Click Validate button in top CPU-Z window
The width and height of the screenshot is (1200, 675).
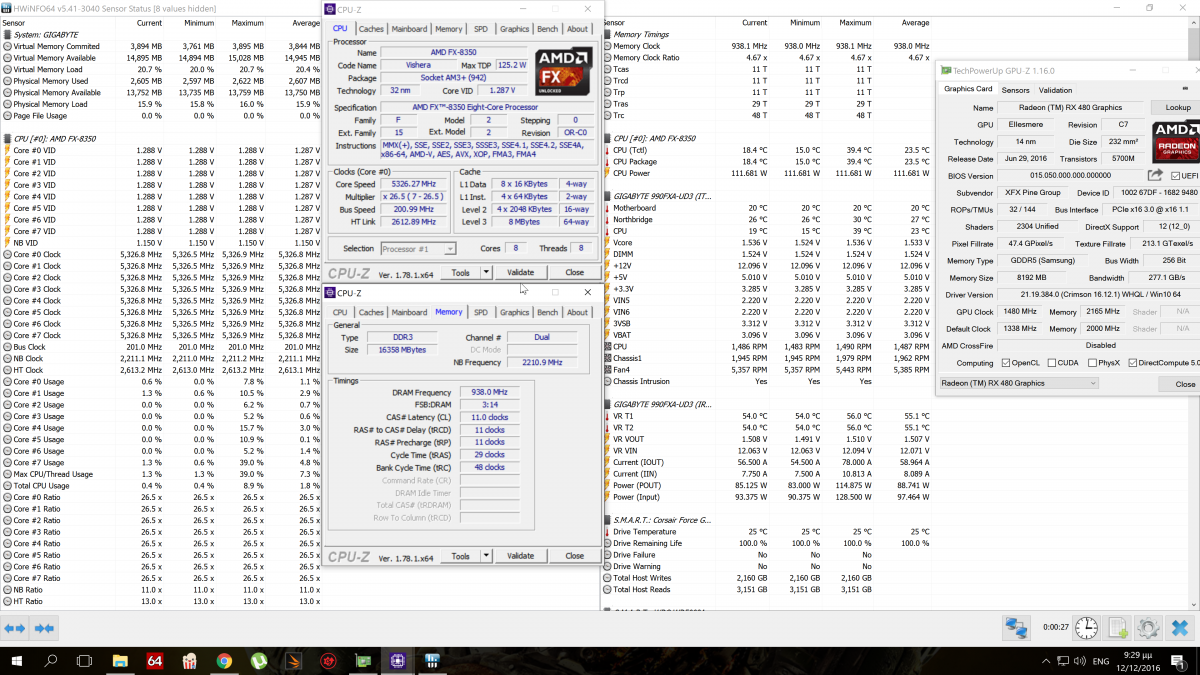coord(520,272)
